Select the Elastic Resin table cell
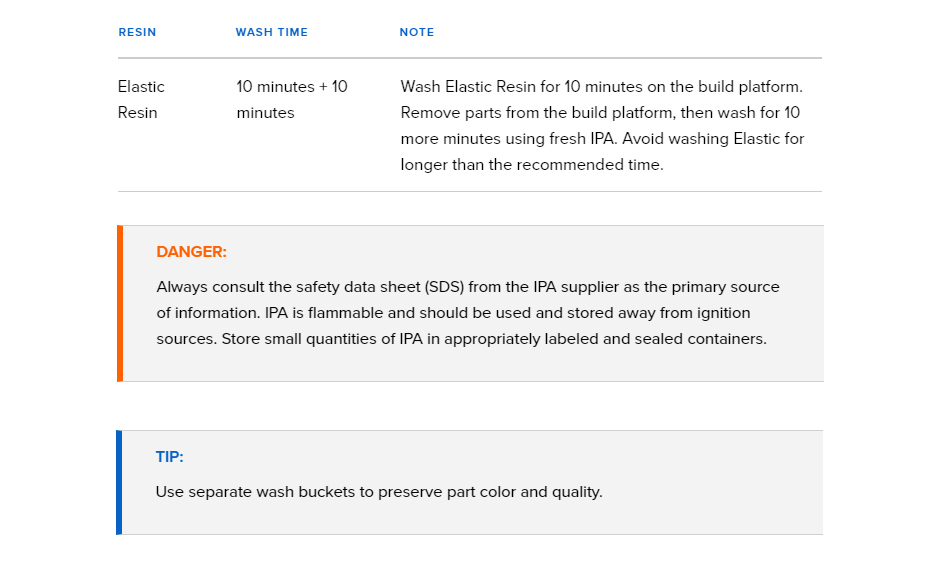The width and height of the screenshot is (940, 569). tap(141, 100)
